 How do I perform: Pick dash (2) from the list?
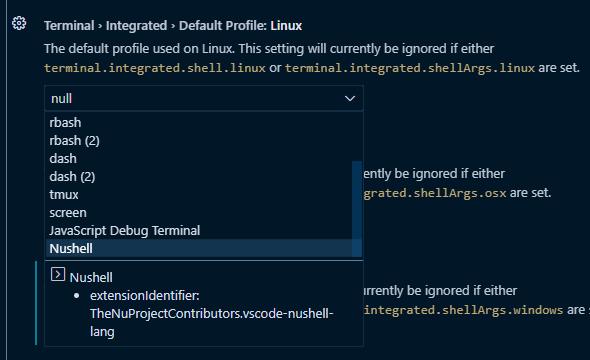coord(199,177)
